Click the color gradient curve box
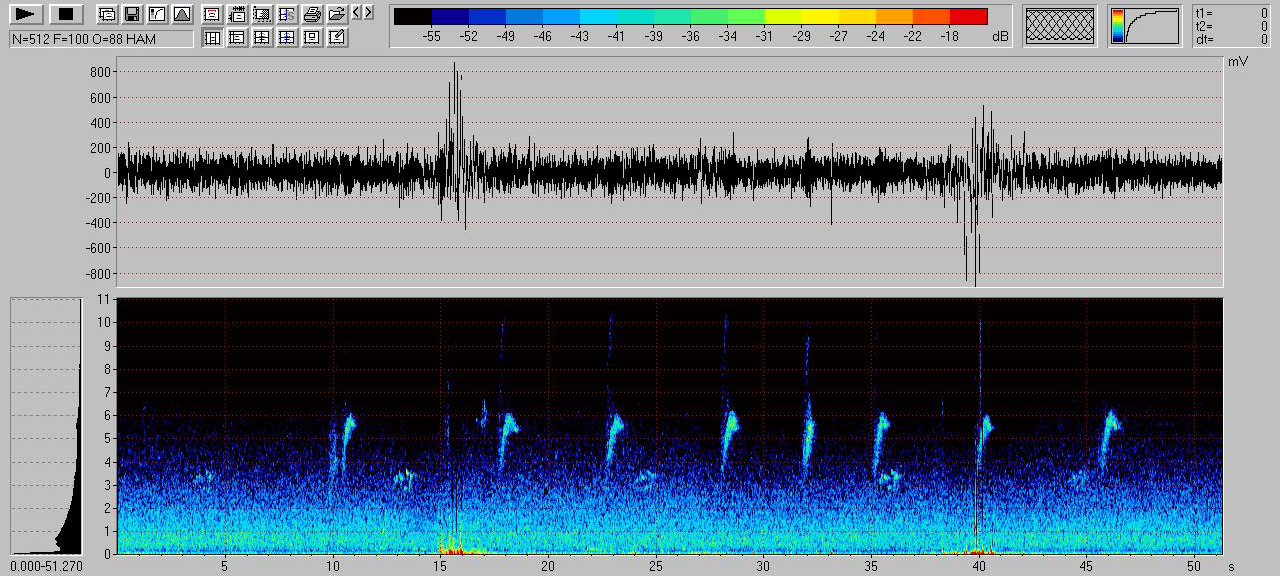This screenshot has height=576, width=1280. [1145, 26]
